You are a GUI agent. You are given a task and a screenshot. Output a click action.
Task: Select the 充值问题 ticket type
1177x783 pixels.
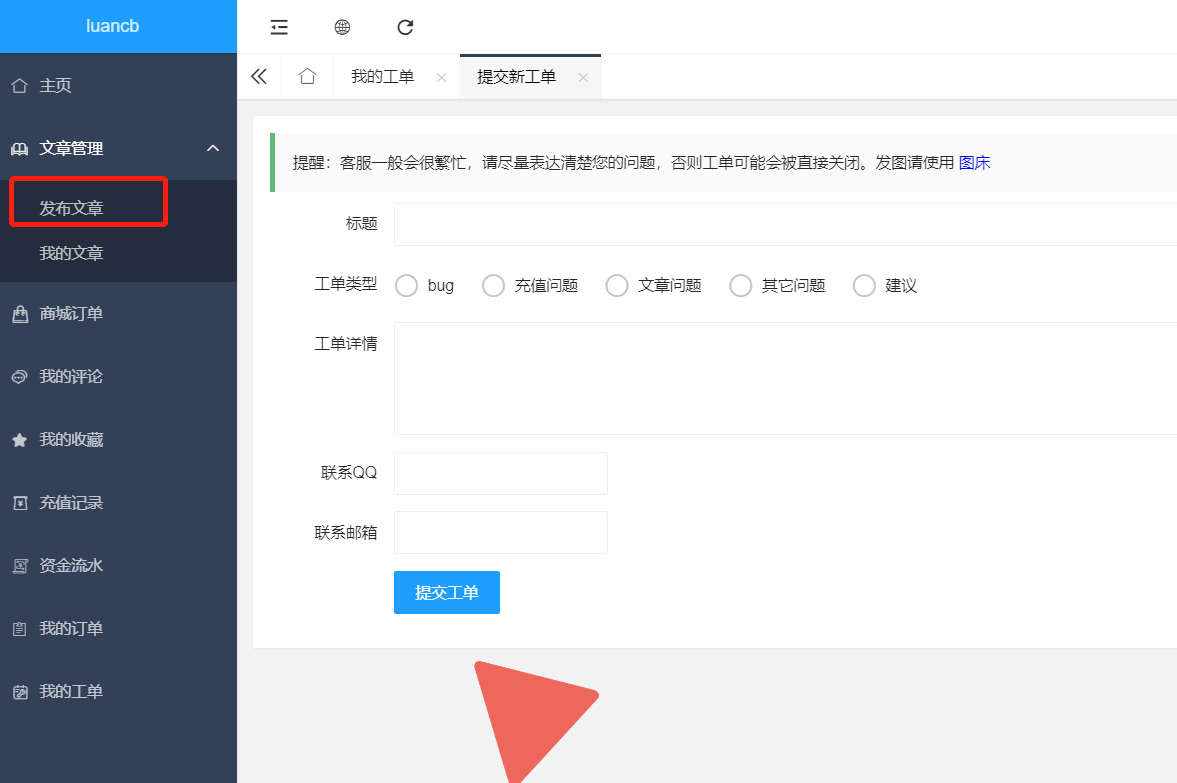coord(494,286)
